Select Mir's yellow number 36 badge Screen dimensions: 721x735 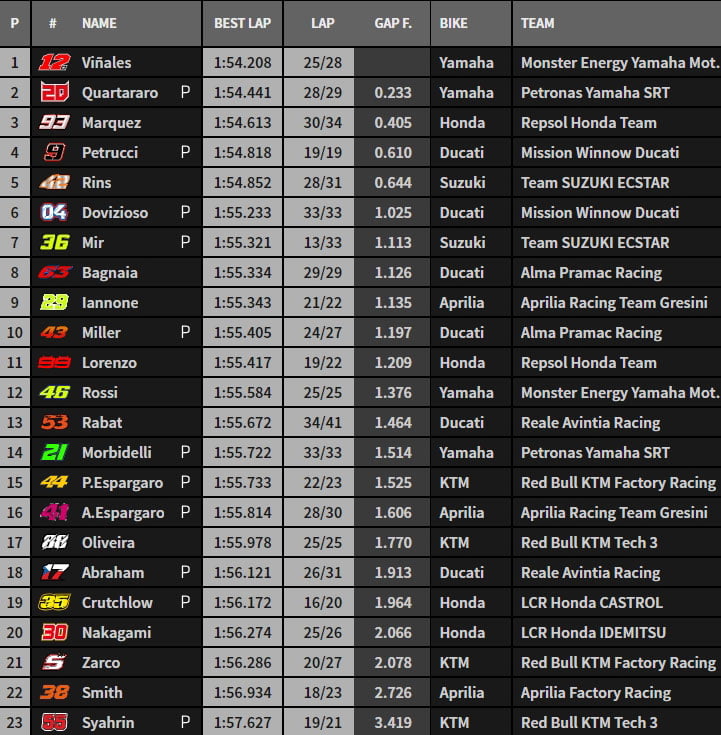pyautogui.click(x=54, y=242)
